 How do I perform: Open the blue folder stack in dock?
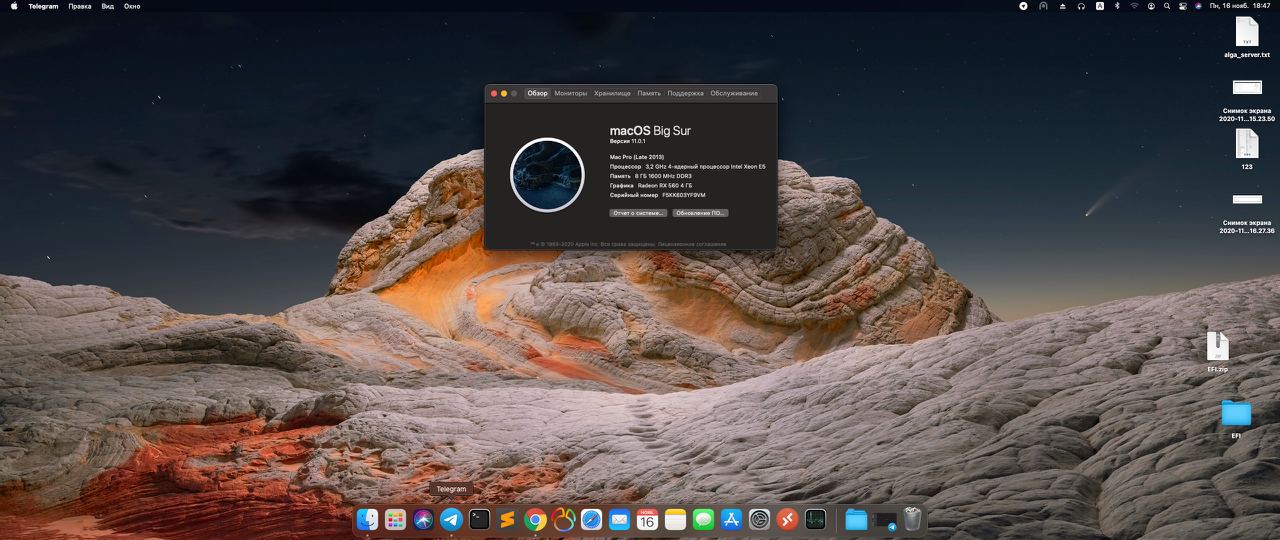(856, 519)
